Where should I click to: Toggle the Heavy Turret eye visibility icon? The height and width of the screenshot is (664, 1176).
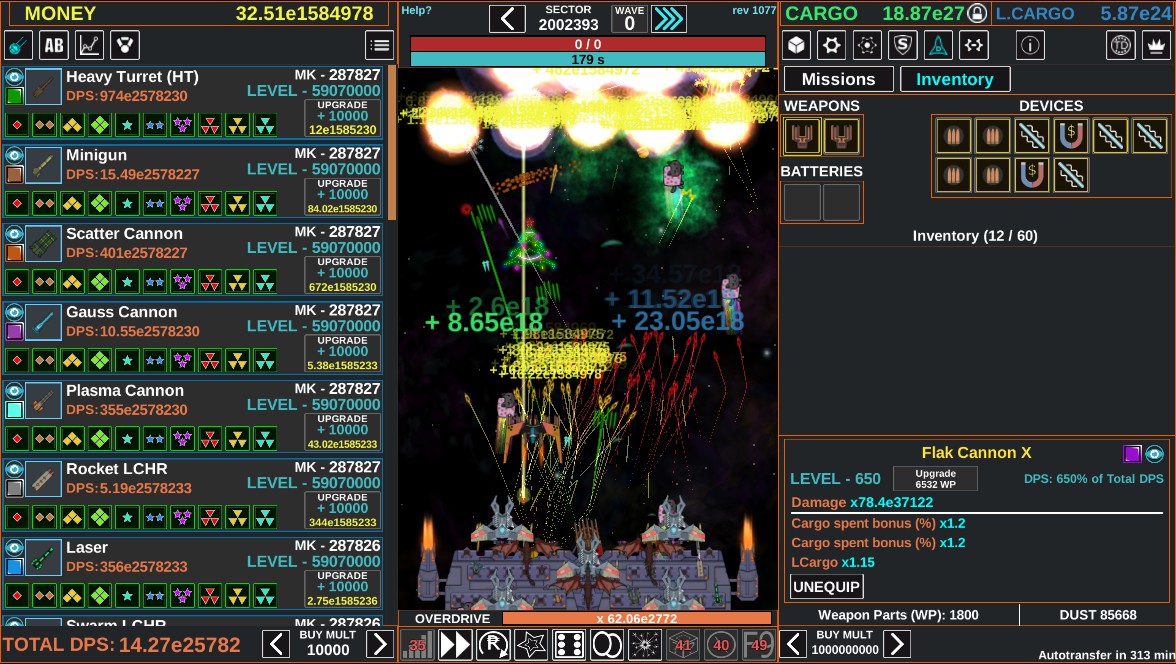pos(14,76)
